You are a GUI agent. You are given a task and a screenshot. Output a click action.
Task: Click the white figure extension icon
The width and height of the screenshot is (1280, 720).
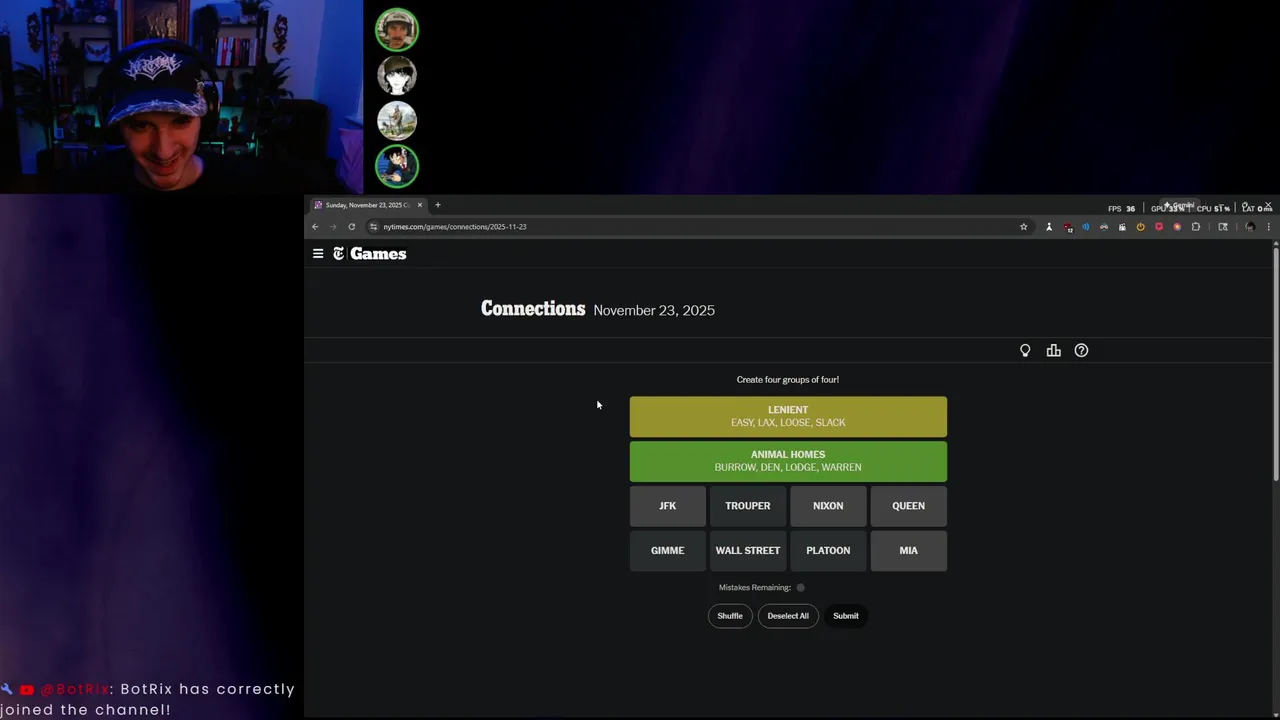(1049, 227)
